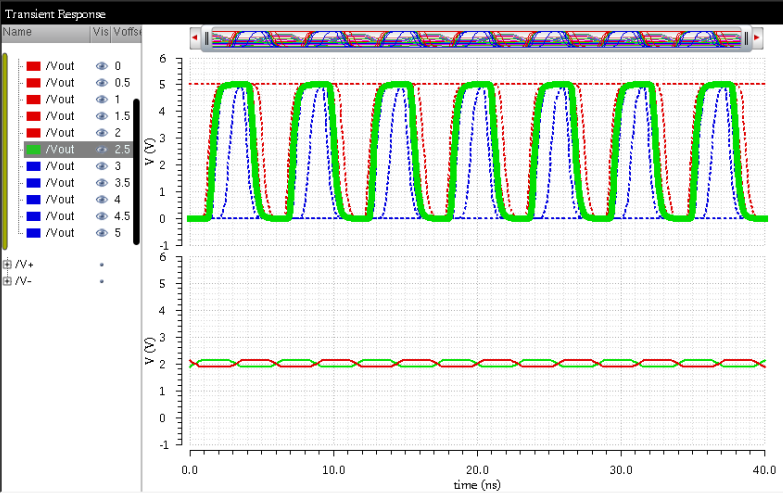Click blue swatch of /Vout offset 4.5
This screenshot has height=493, width=783.
pos(33,216)
